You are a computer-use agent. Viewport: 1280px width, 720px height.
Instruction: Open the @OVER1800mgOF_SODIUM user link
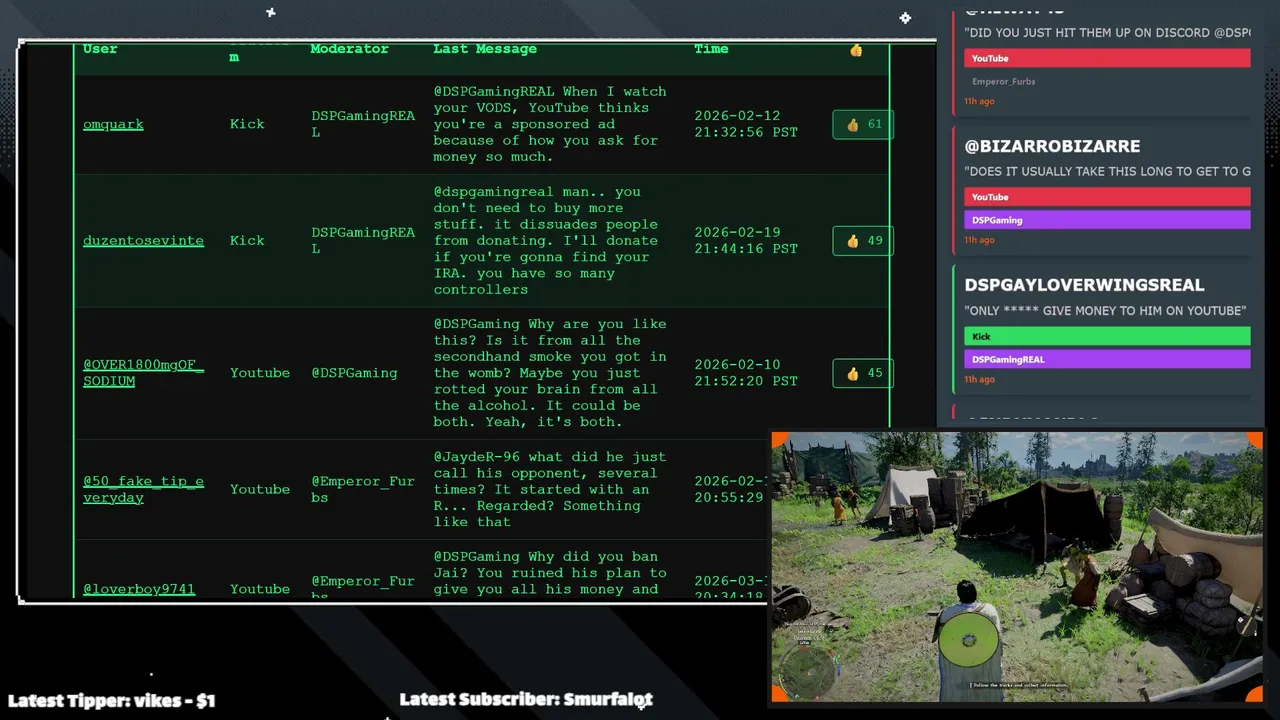pos(143,373)
